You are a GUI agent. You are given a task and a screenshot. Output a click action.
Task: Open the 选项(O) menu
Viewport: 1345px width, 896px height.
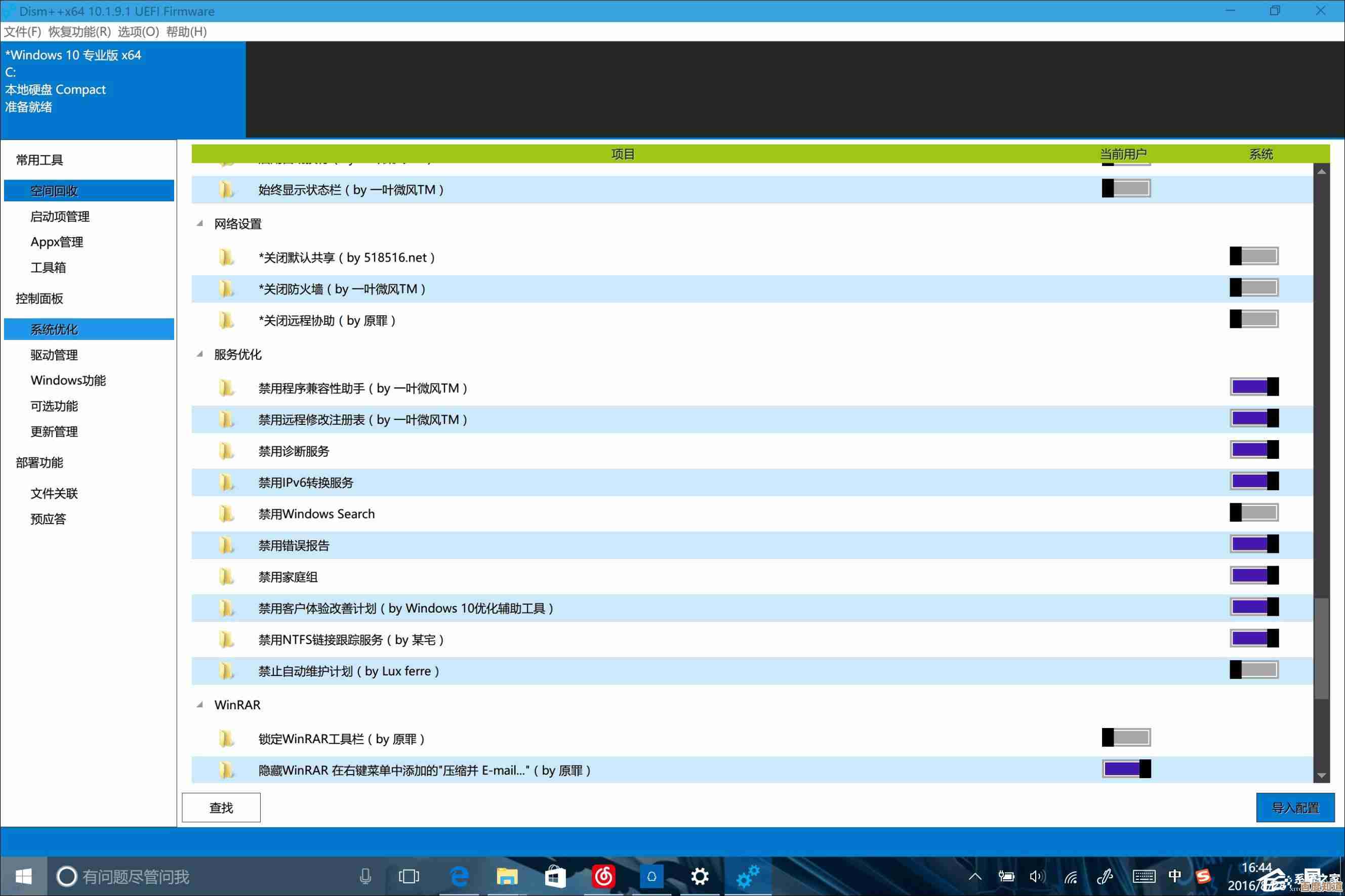coord(138,31)
